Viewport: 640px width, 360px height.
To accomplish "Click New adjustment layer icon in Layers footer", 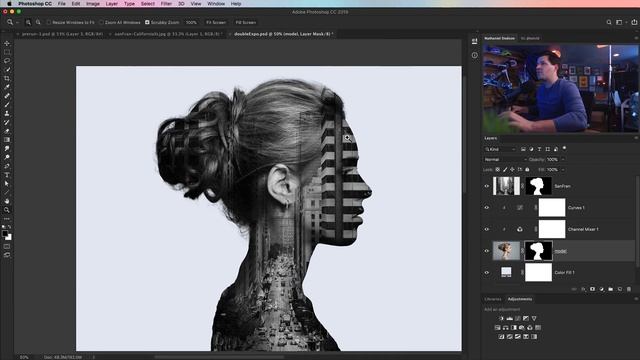I will click(602, 289).
